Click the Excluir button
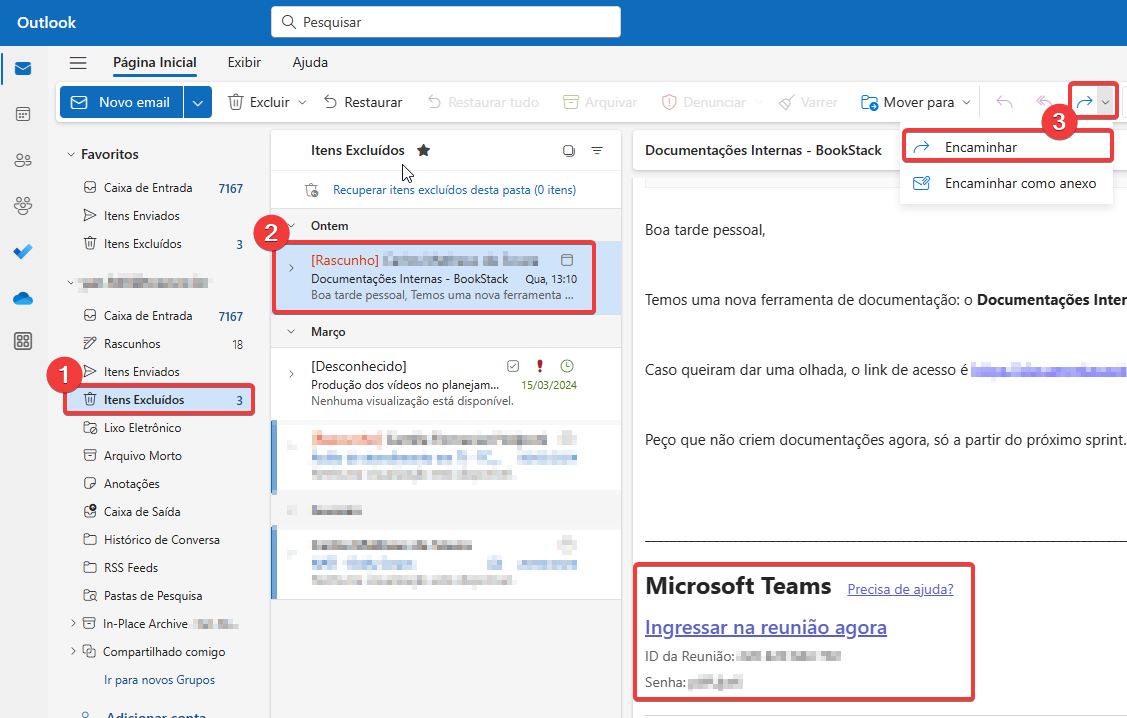 pos(259,103)
